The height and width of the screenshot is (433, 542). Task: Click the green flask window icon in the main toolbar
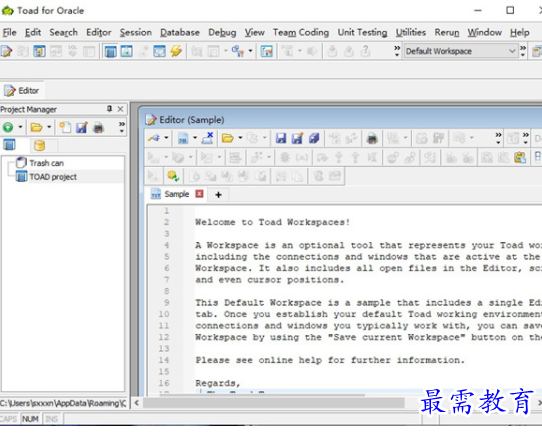pyautogui.click(x=126, y=51)
